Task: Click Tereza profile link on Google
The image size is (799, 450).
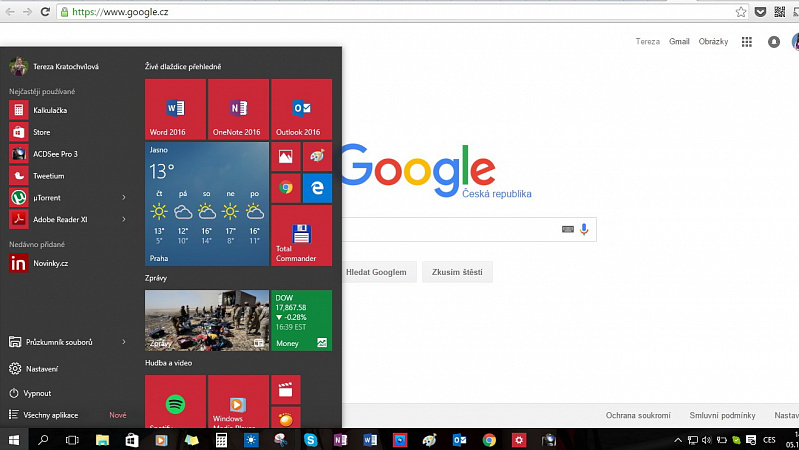Action: 647,42
